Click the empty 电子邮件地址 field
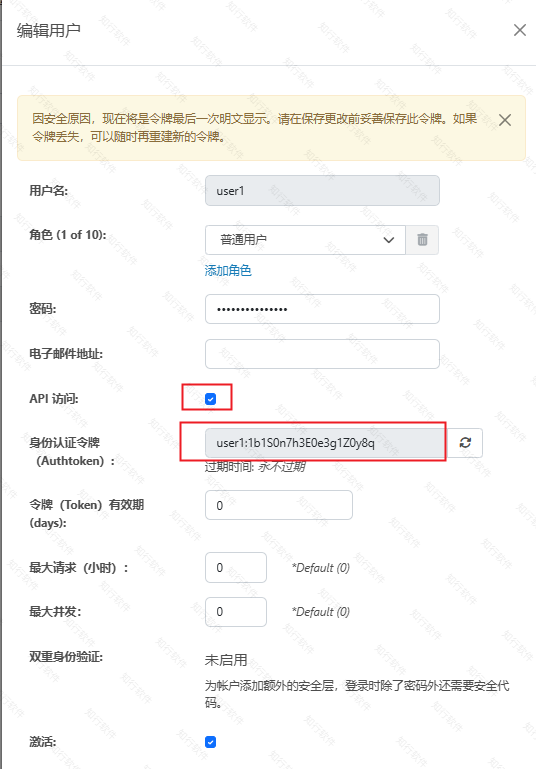 [x=322, y=354]
